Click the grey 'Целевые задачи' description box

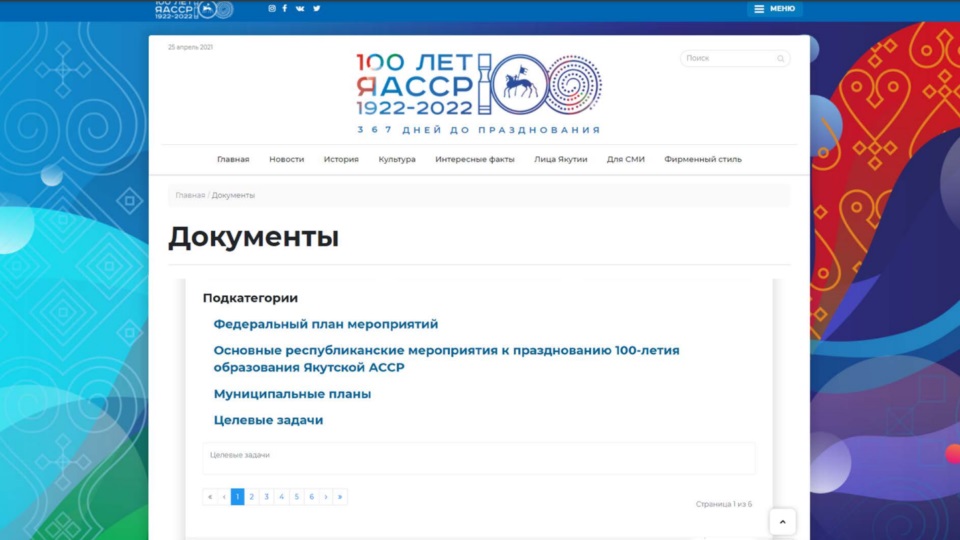click(479, 459)
